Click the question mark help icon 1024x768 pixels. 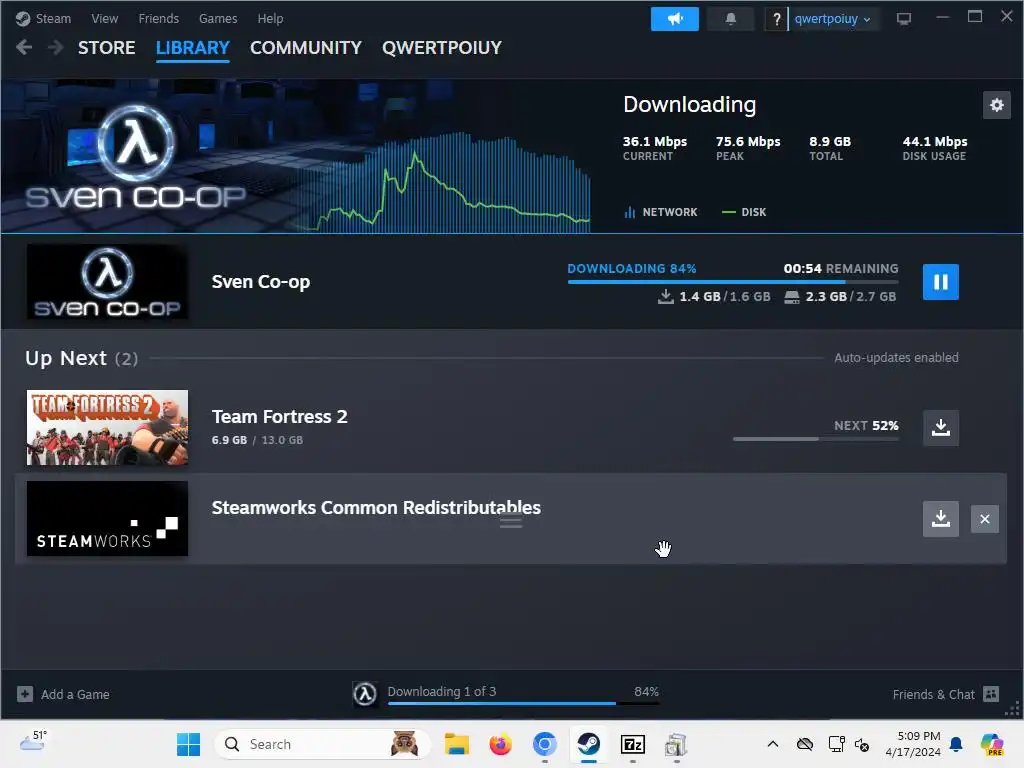tap(776, 20)
